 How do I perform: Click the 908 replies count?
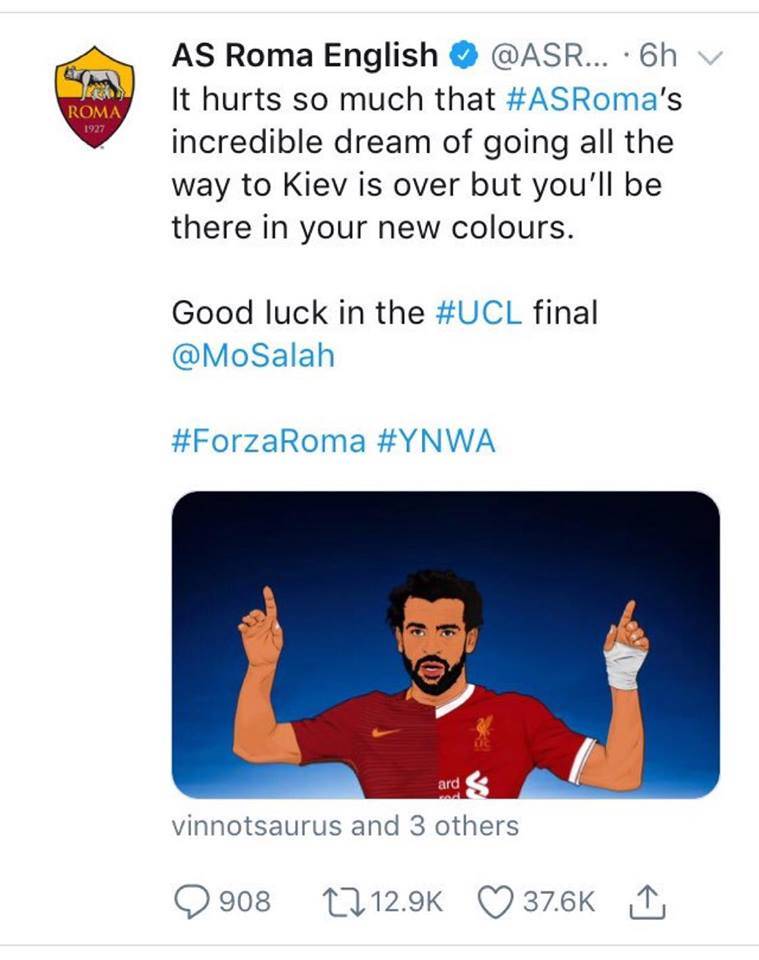(244, 902)
